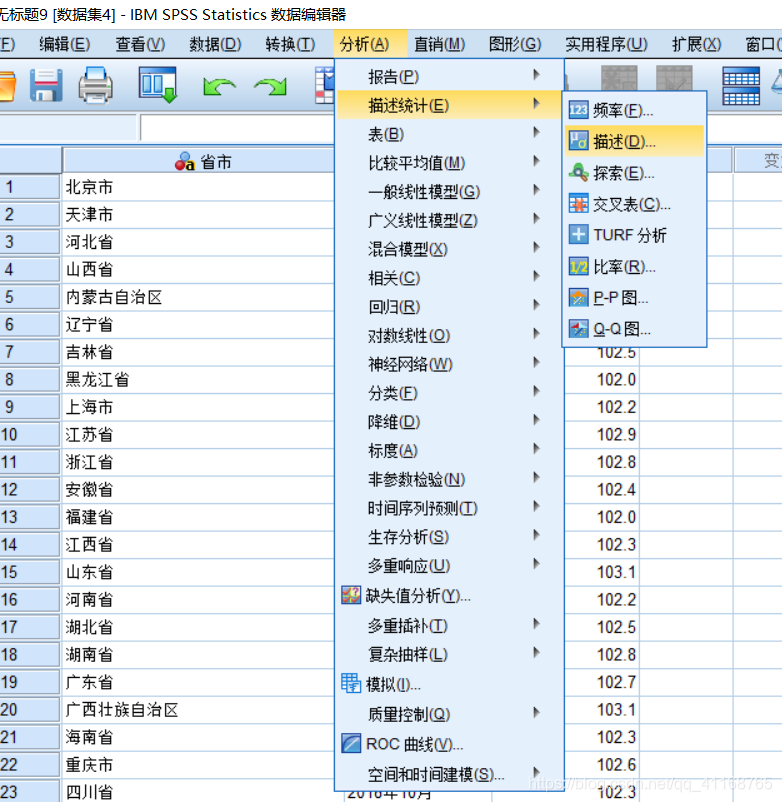
Task: Click the cell containing 上海市
Action: pyautogui.click(x=198, y=407)
